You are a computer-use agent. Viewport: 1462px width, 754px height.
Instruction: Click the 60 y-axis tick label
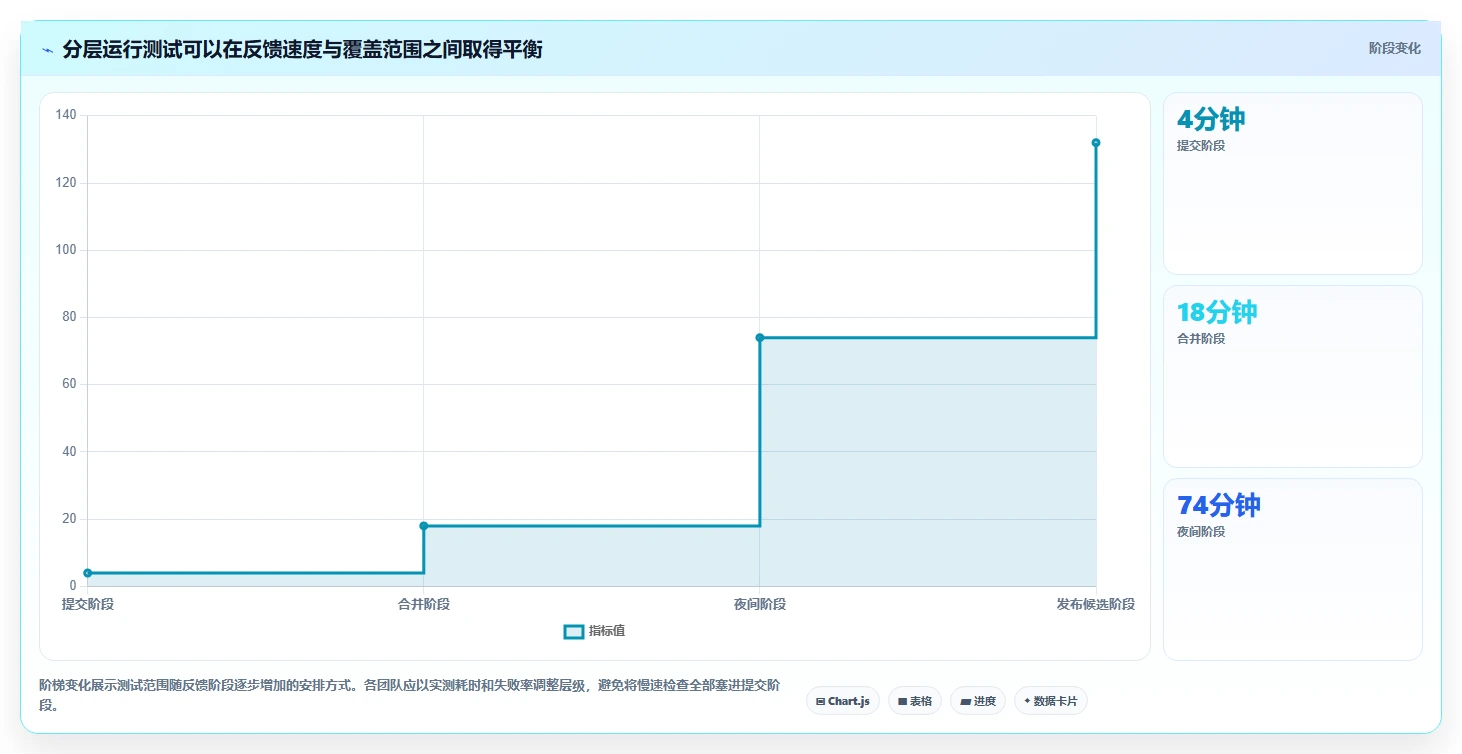[69, 384]
